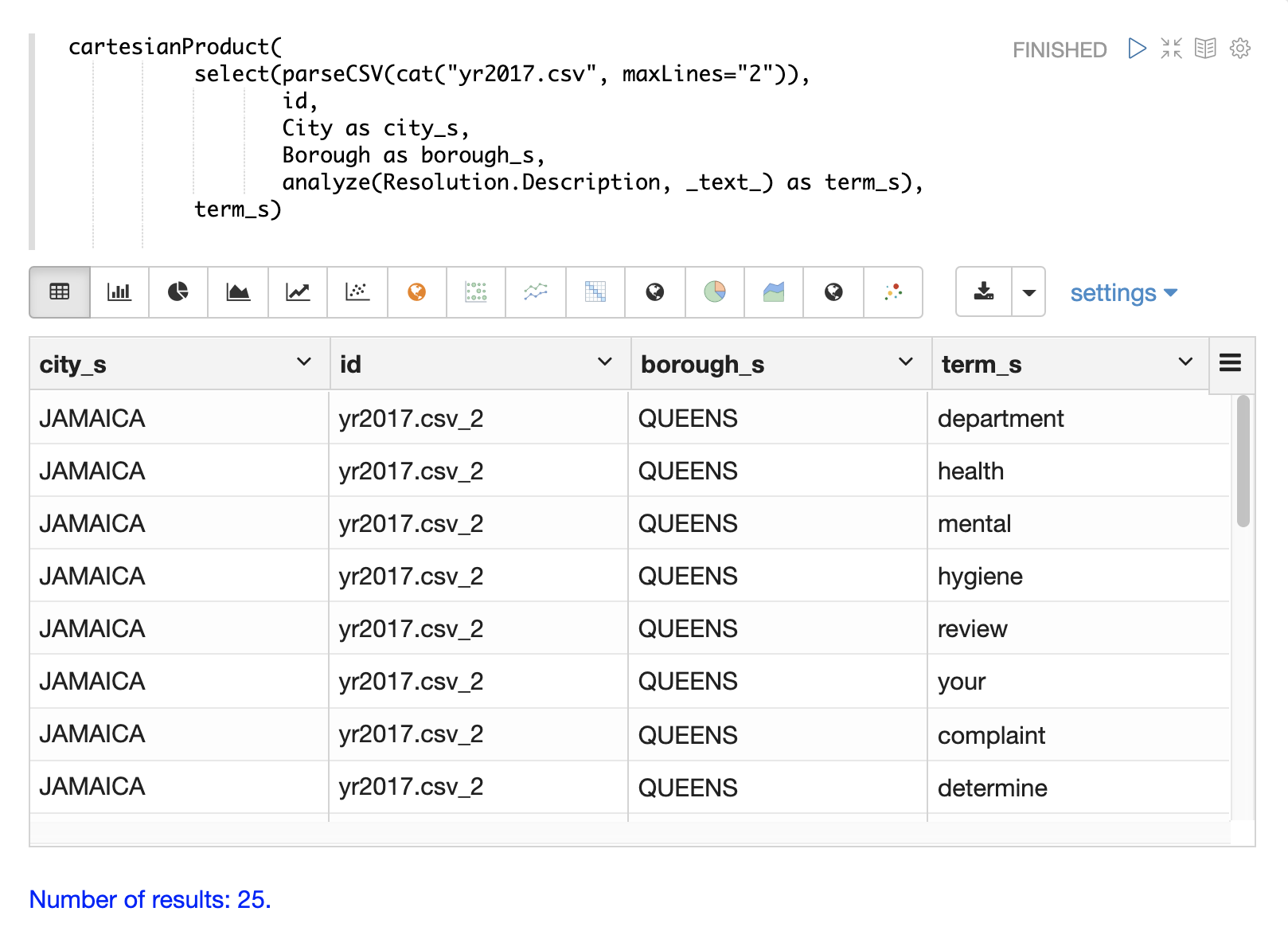The height and width of the screenshot is (927, 1288).
Task: Open download format dropdown arrow
Action: click(x=1028, y=292)
